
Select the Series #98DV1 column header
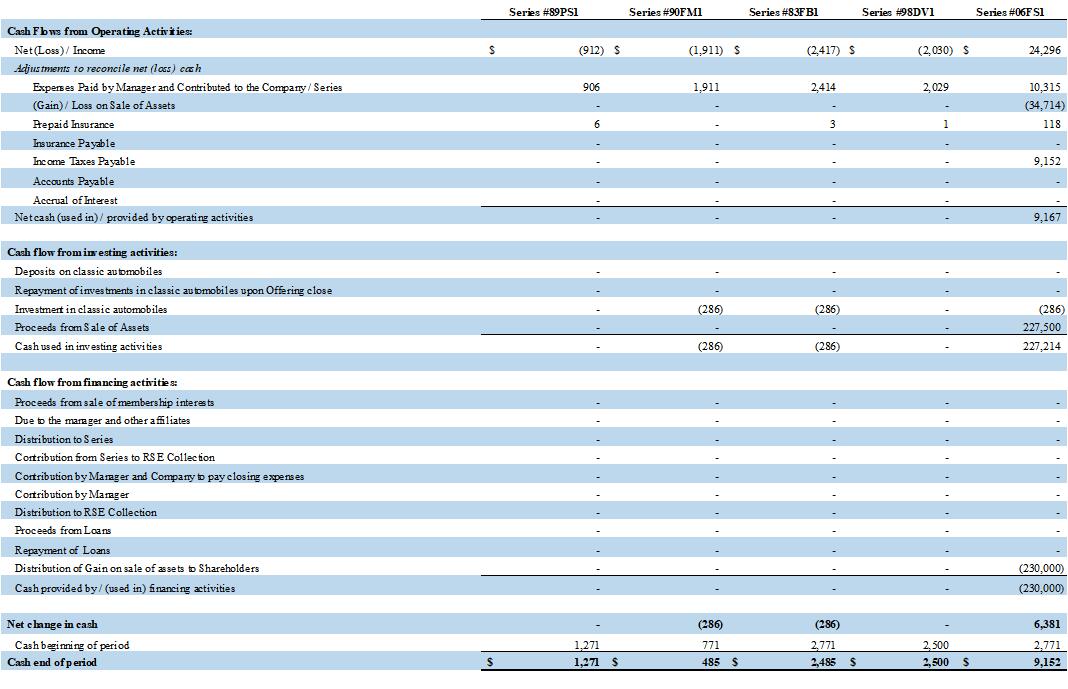click(x=897, y=12)
